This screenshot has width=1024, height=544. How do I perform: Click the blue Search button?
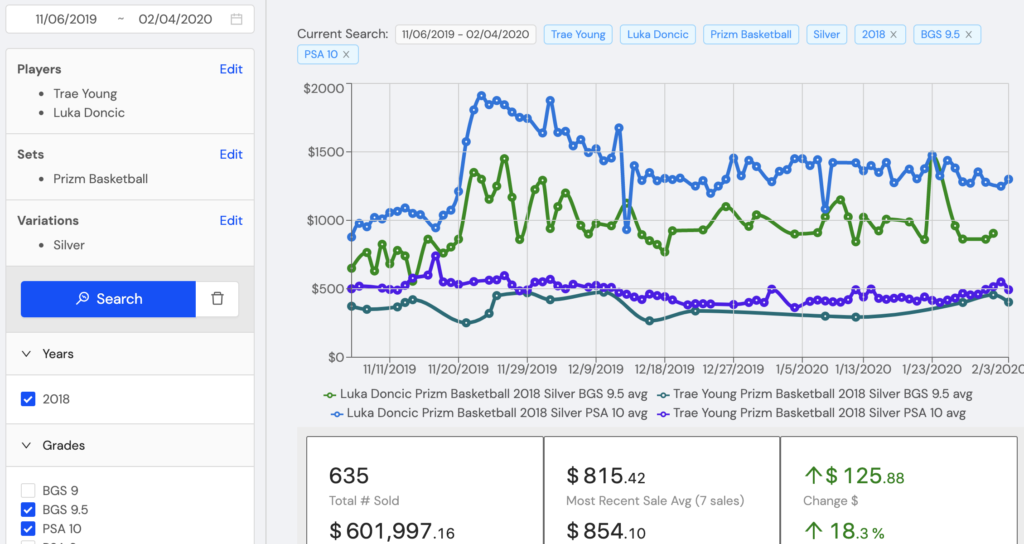tap(108, 298)
